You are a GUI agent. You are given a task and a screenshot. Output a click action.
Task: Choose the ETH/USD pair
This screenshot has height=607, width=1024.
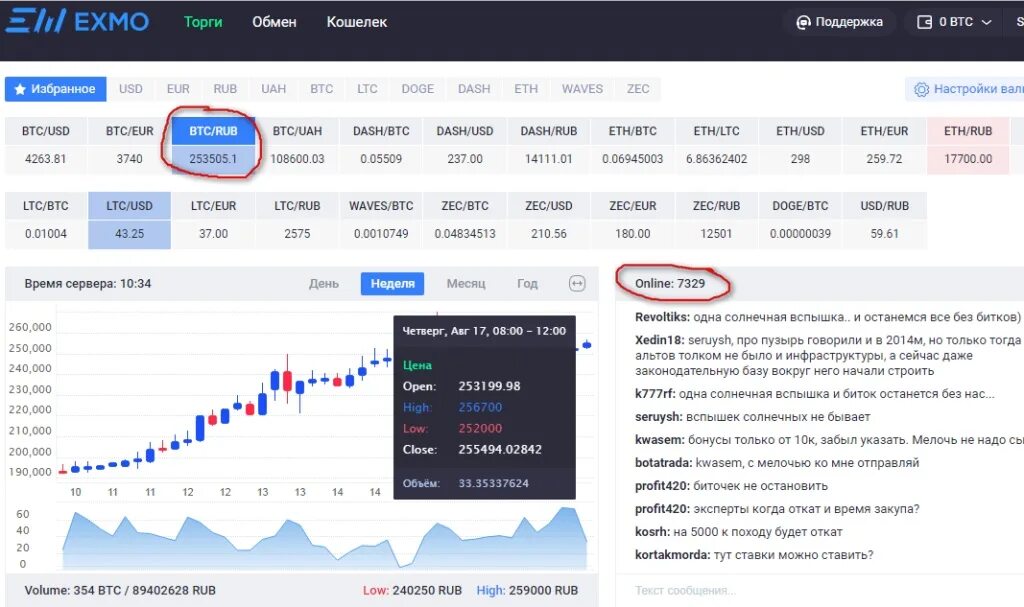pyautogui.click(x=801, y=145)
